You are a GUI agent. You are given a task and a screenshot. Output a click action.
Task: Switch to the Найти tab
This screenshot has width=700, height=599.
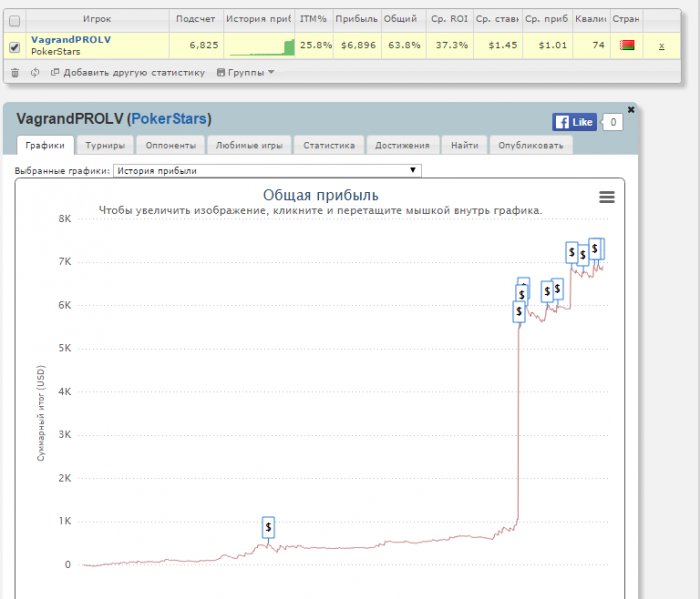pyautogui.click(x=464, y=145)
